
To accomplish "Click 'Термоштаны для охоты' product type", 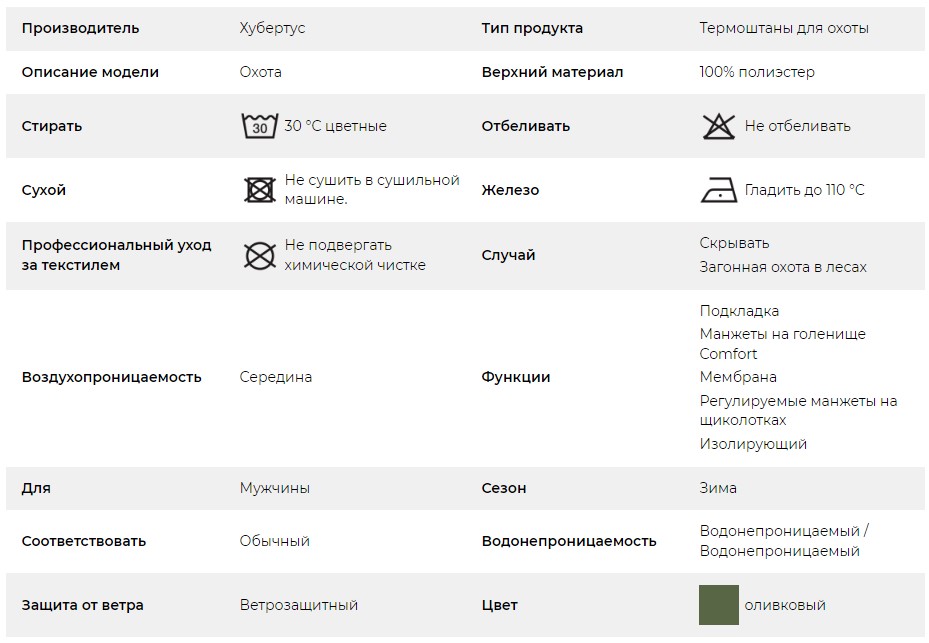I will (x=784, y=28).
